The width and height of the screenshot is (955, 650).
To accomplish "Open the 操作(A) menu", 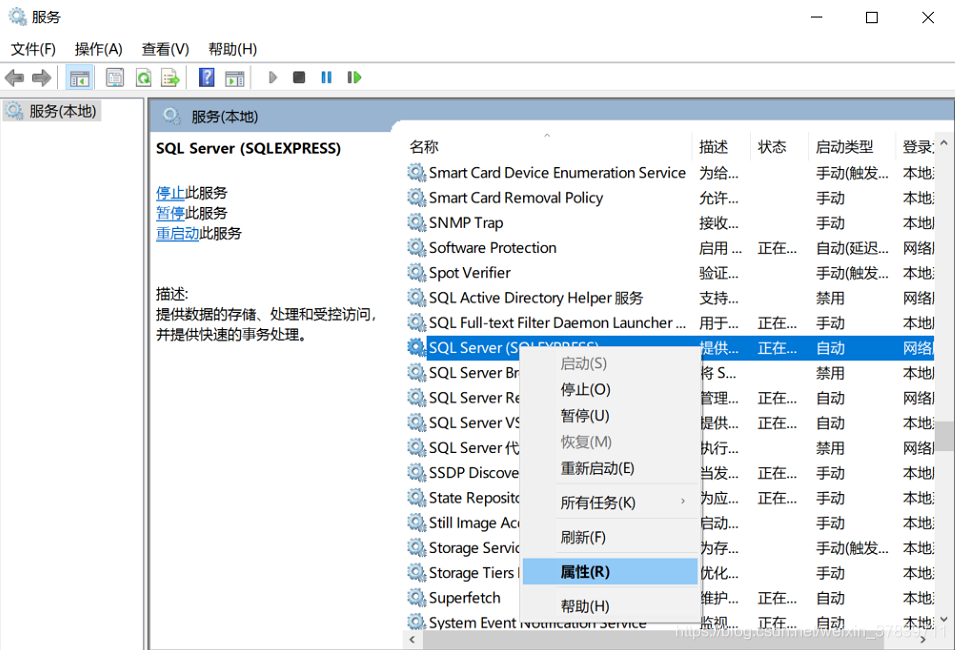I will point(99,49).
